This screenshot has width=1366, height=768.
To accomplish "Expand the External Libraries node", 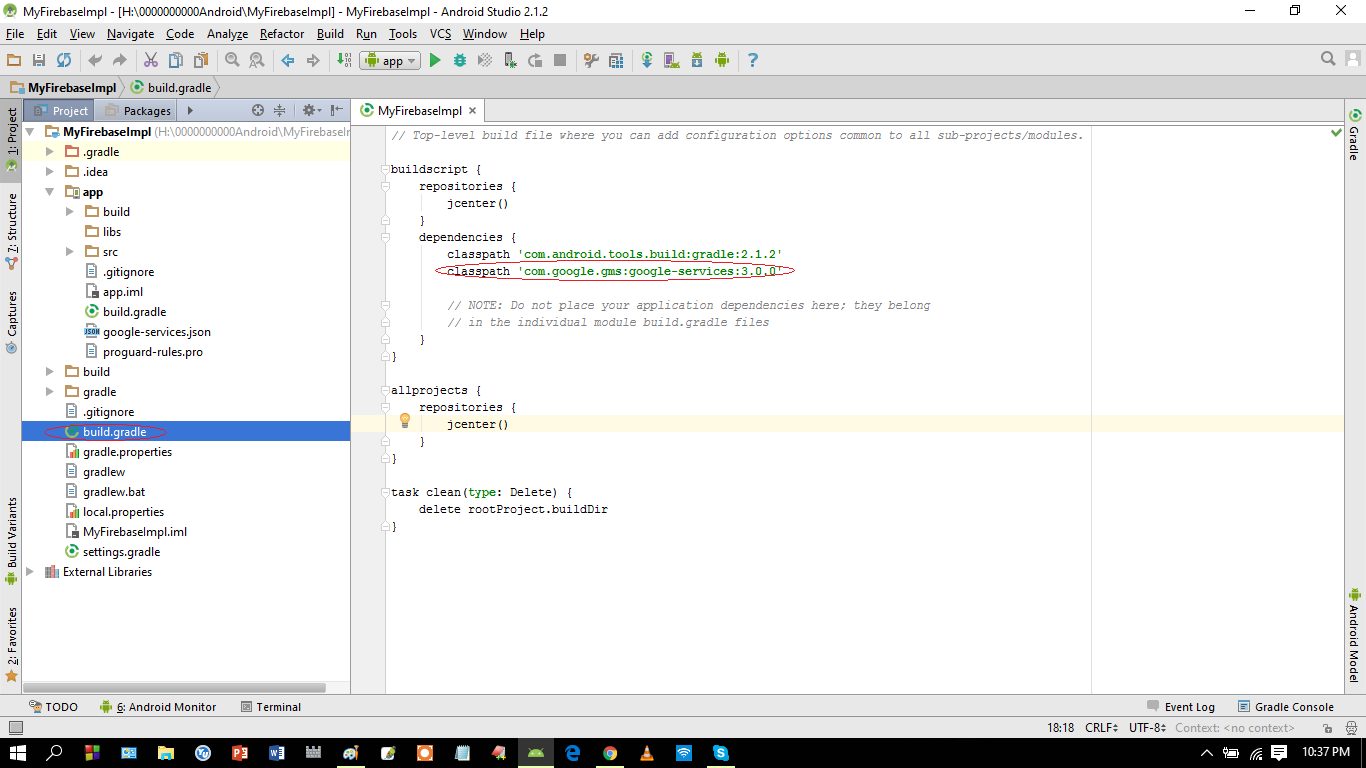I will pos(29,572).
